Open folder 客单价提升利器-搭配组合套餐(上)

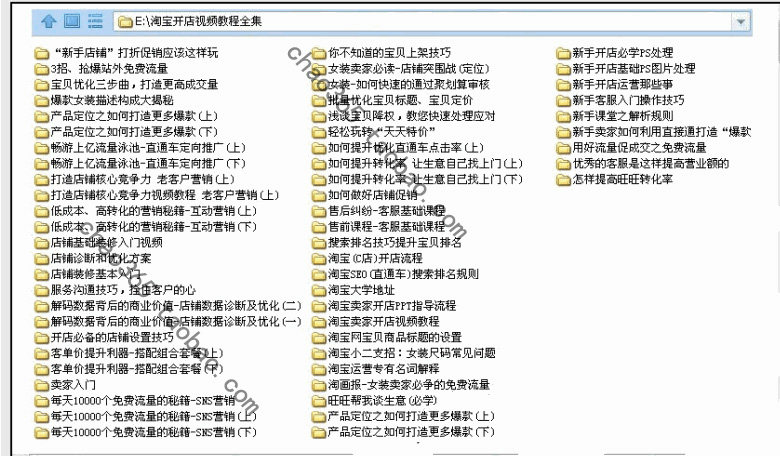click(129, 353)
